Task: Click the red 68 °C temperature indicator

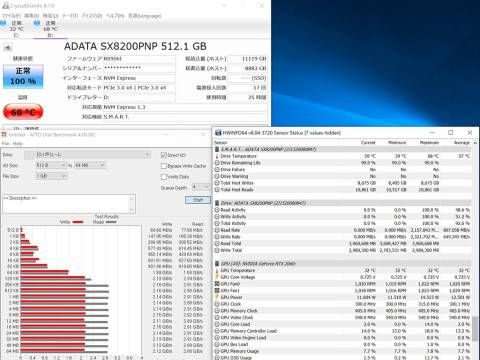Action: click(x=23, y=112)
